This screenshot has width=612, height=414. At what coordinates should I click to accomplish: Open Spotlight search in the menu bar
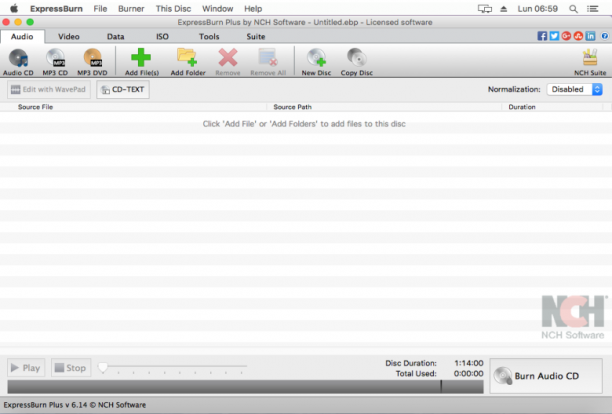[573, 9]
